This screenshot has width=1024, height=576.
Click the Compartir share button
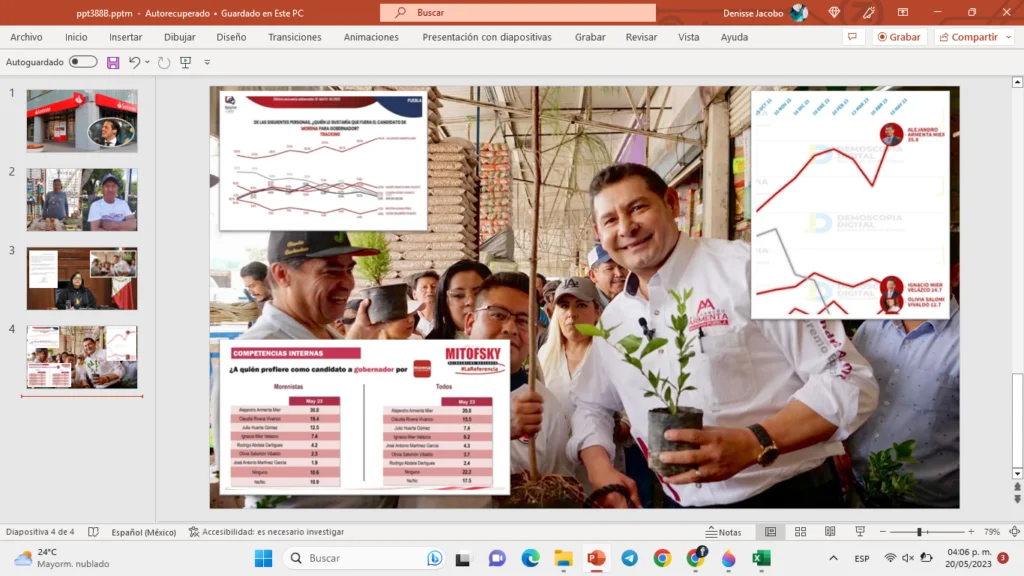(x=968, y=37)
